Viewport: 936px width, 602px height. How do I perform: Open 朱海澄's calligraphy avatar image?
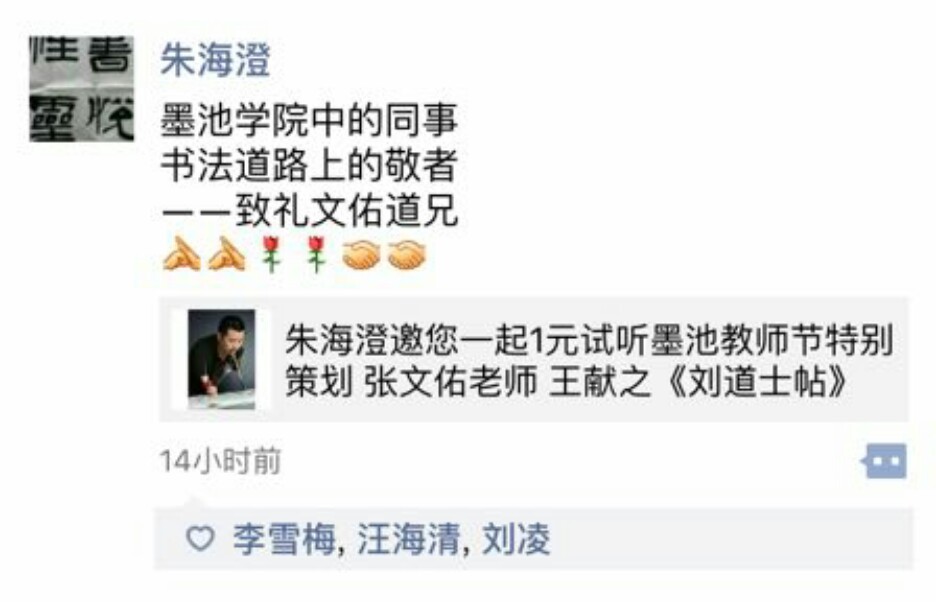[x=82, y=88]
